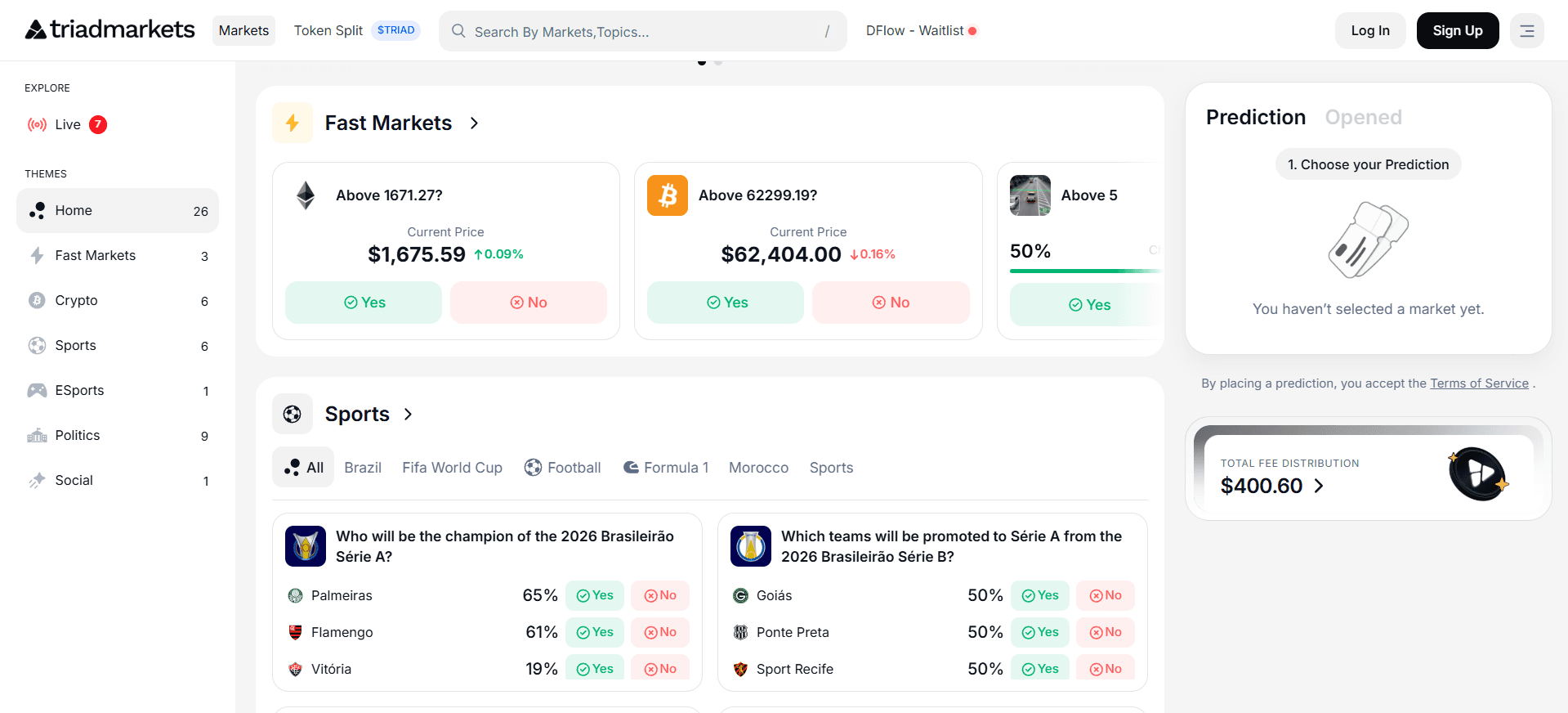Screen dimensions: 1568x713
Task: Click the Sport Recife team crest
Action: (741, 669)
